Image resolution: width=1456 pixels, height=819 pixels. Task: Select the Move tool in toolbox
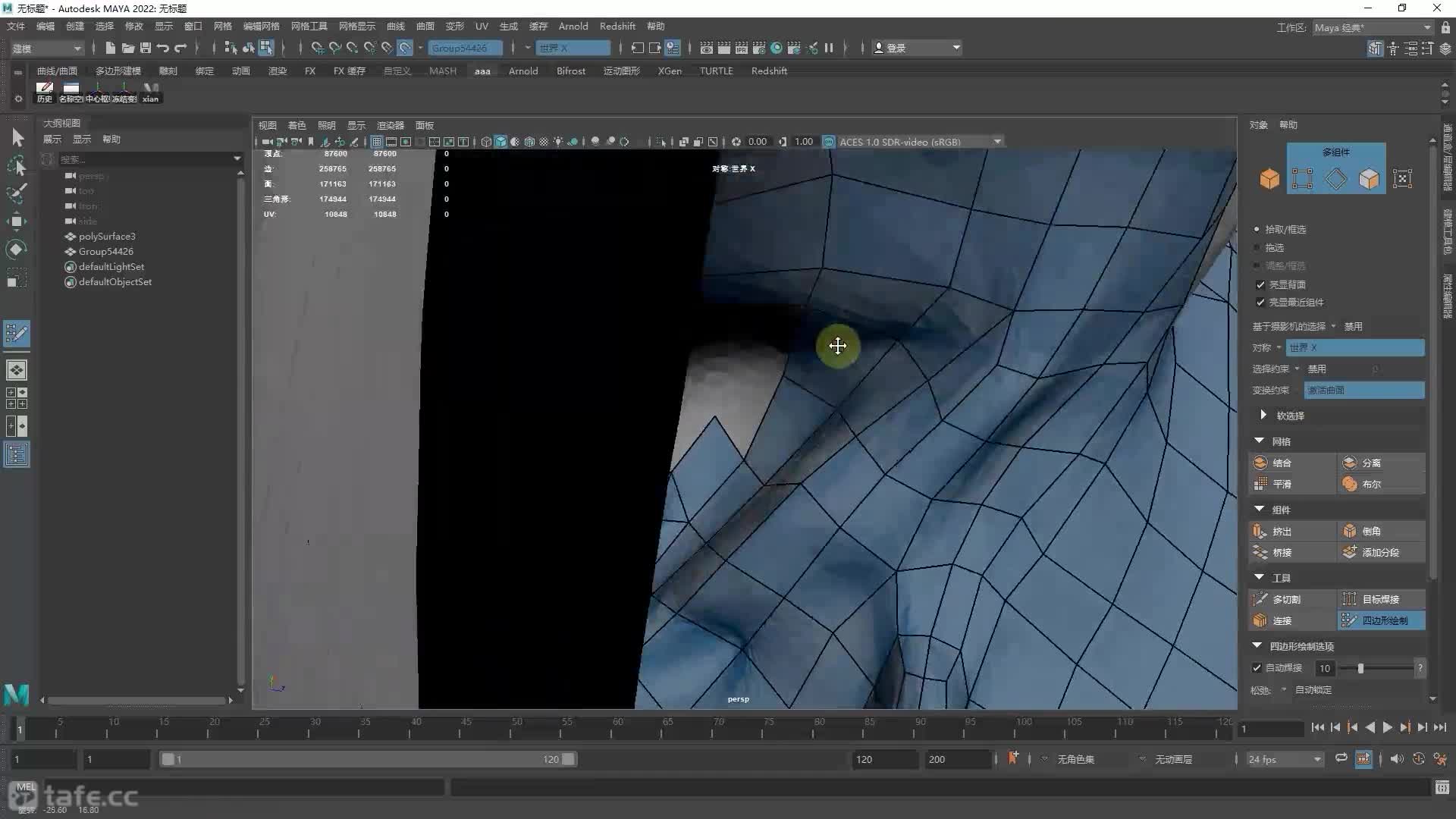click(17, 221)
